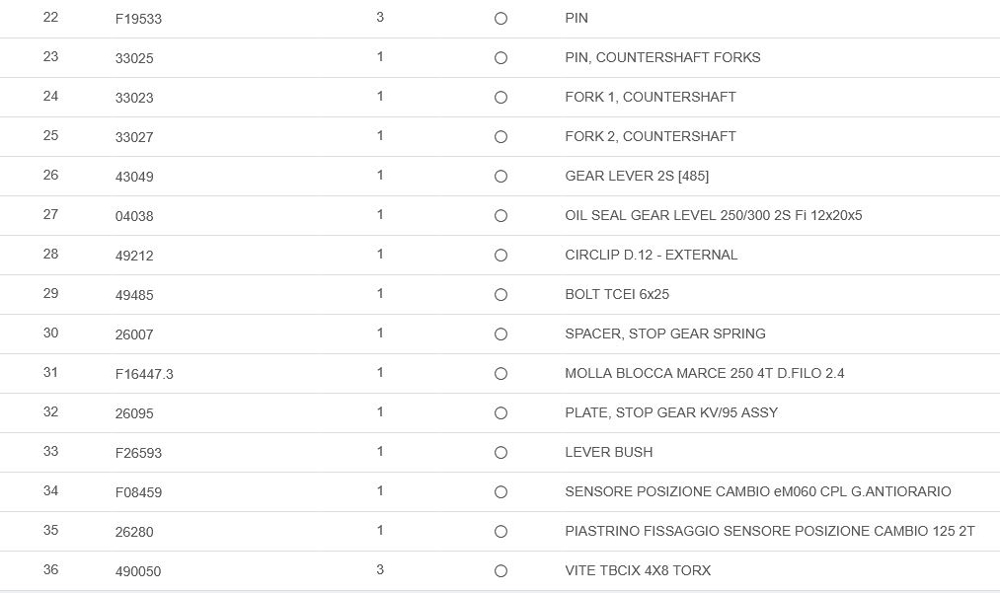Pick the GEAR LEVER 2S [485] radio button
The height and width of the screenshot is (593, 1000).
(x=501, y=177)
